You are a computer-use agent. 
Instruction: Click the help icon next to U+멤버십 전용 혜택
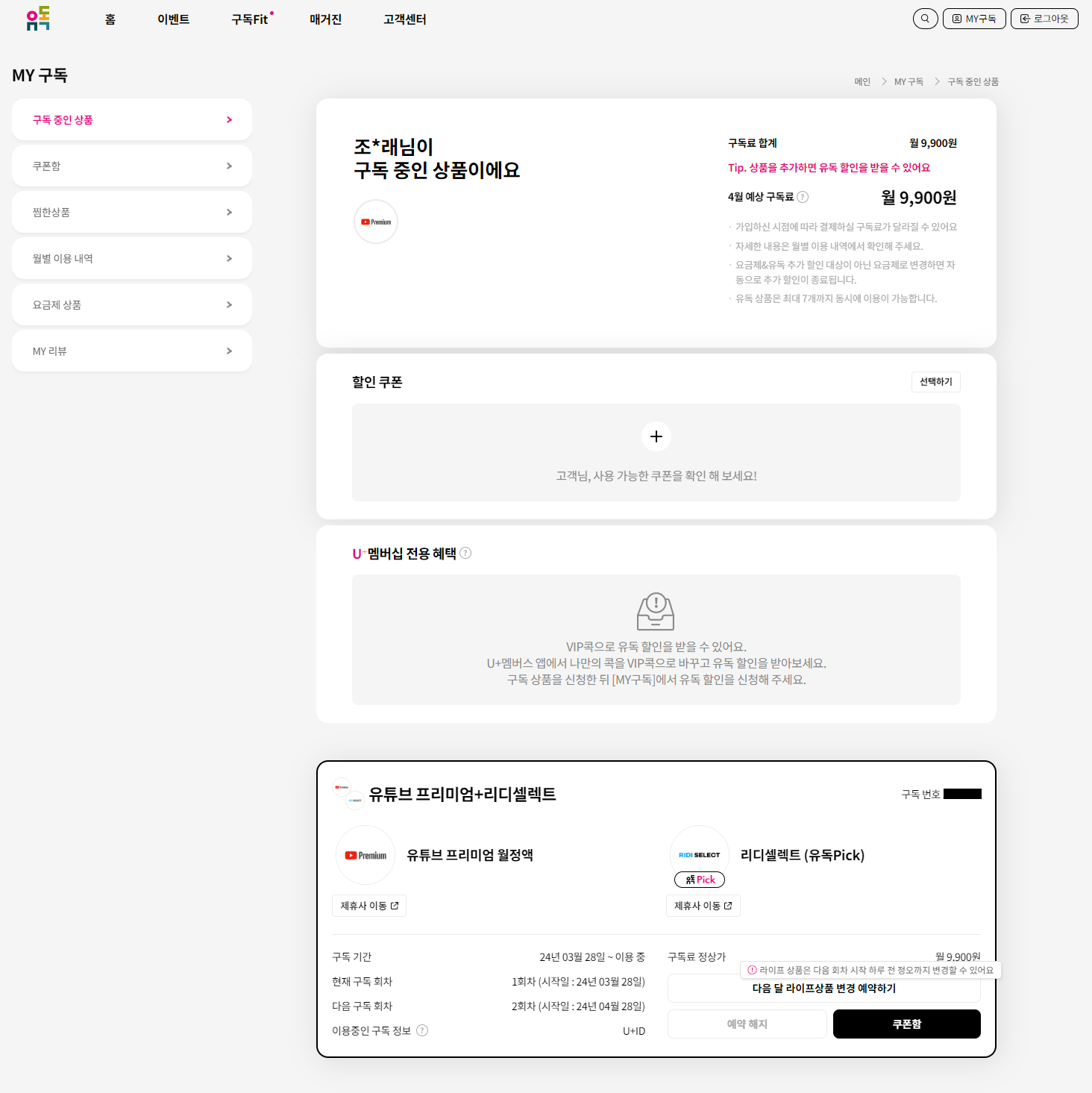[465, 553]
